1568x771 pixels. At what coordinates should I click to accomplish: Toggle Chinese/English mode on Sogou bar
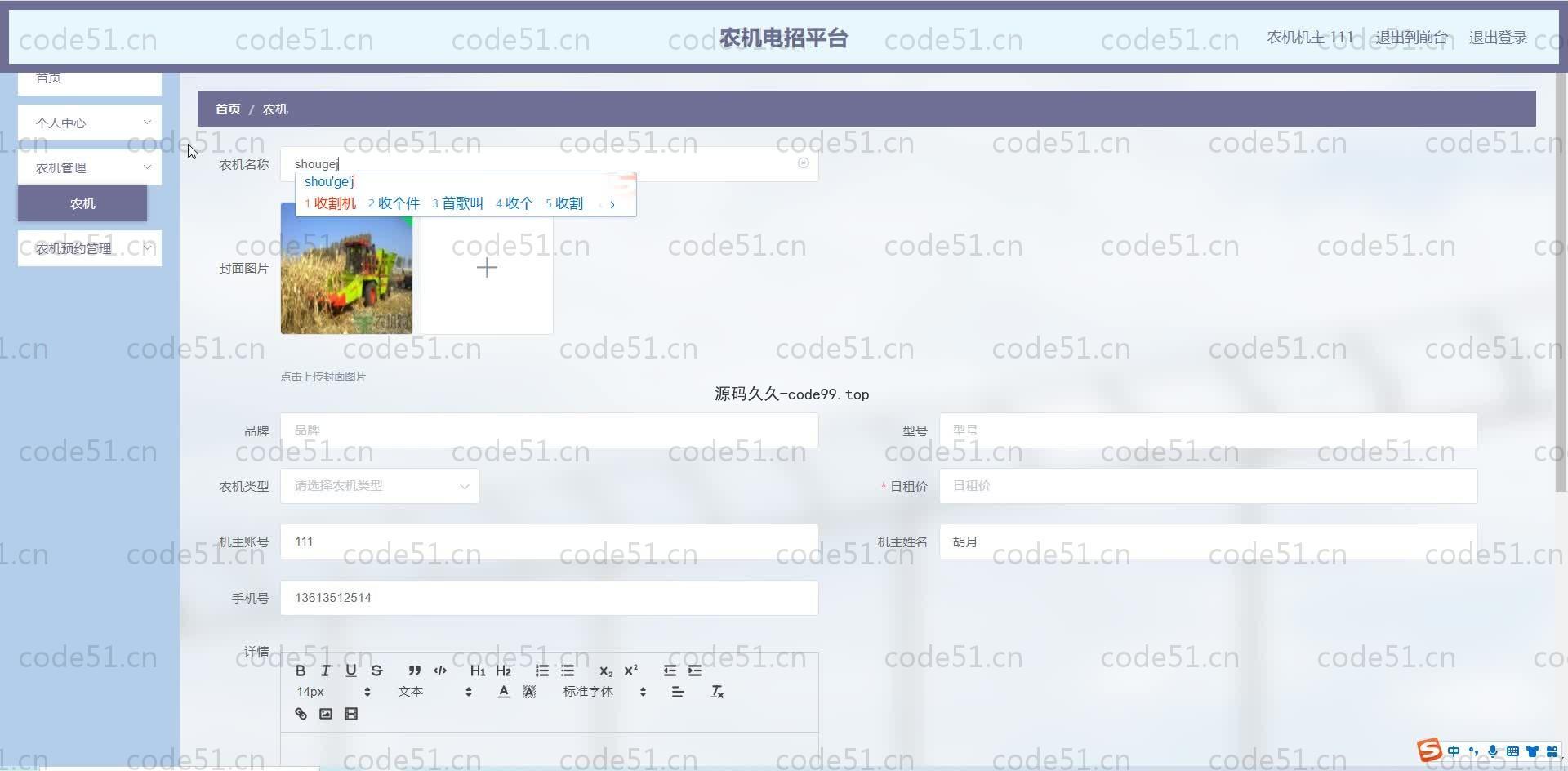[x=1454, y=751]
